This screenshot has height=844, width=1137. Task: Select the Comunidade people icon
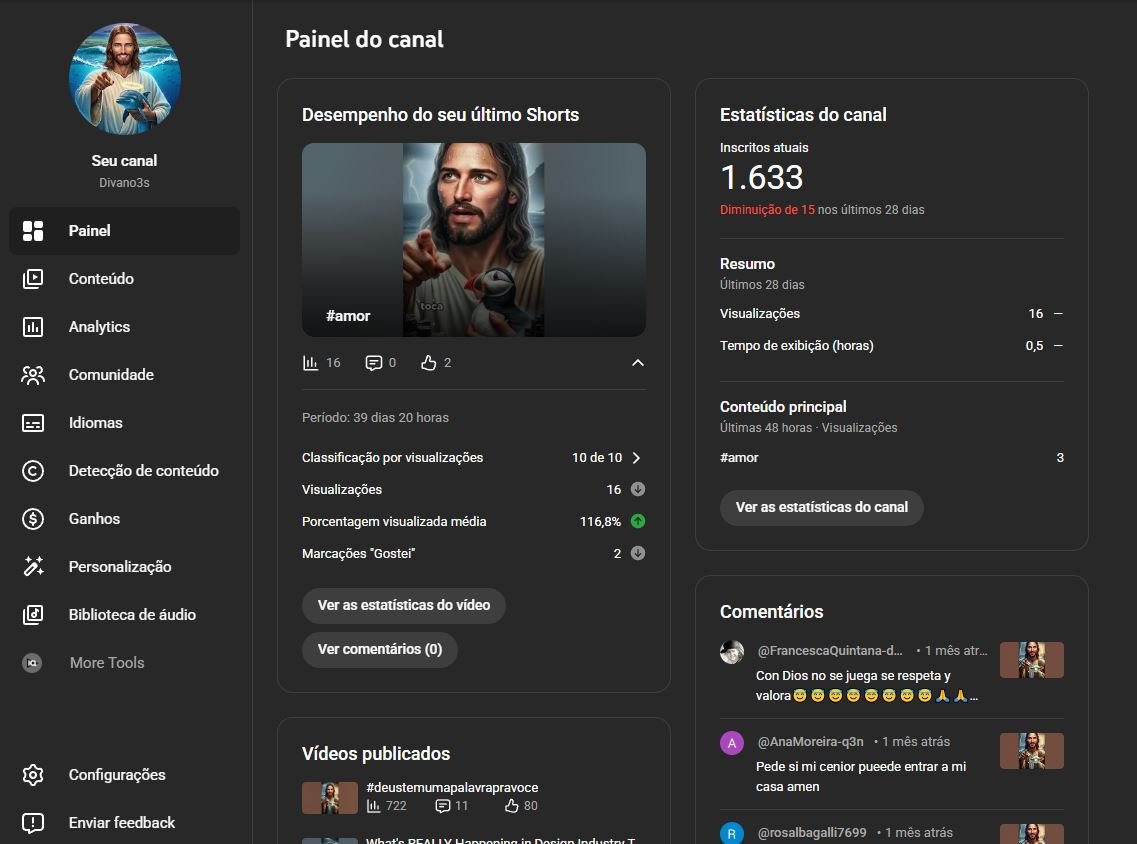tap(33, 375)
